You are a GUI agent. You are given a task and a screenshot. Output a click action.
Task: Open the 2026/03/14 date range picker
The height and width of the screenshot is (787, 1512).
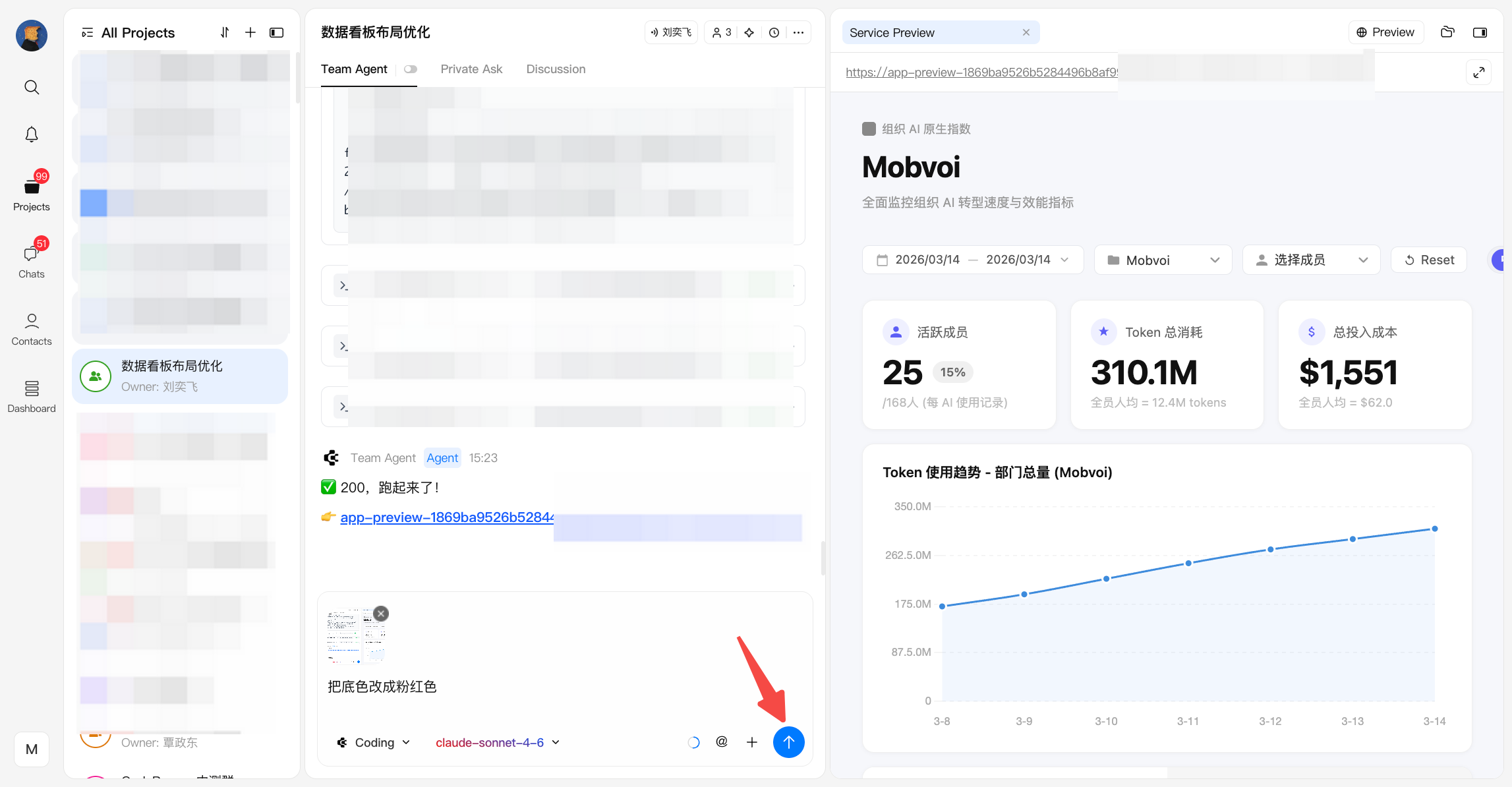pos(973,260)
